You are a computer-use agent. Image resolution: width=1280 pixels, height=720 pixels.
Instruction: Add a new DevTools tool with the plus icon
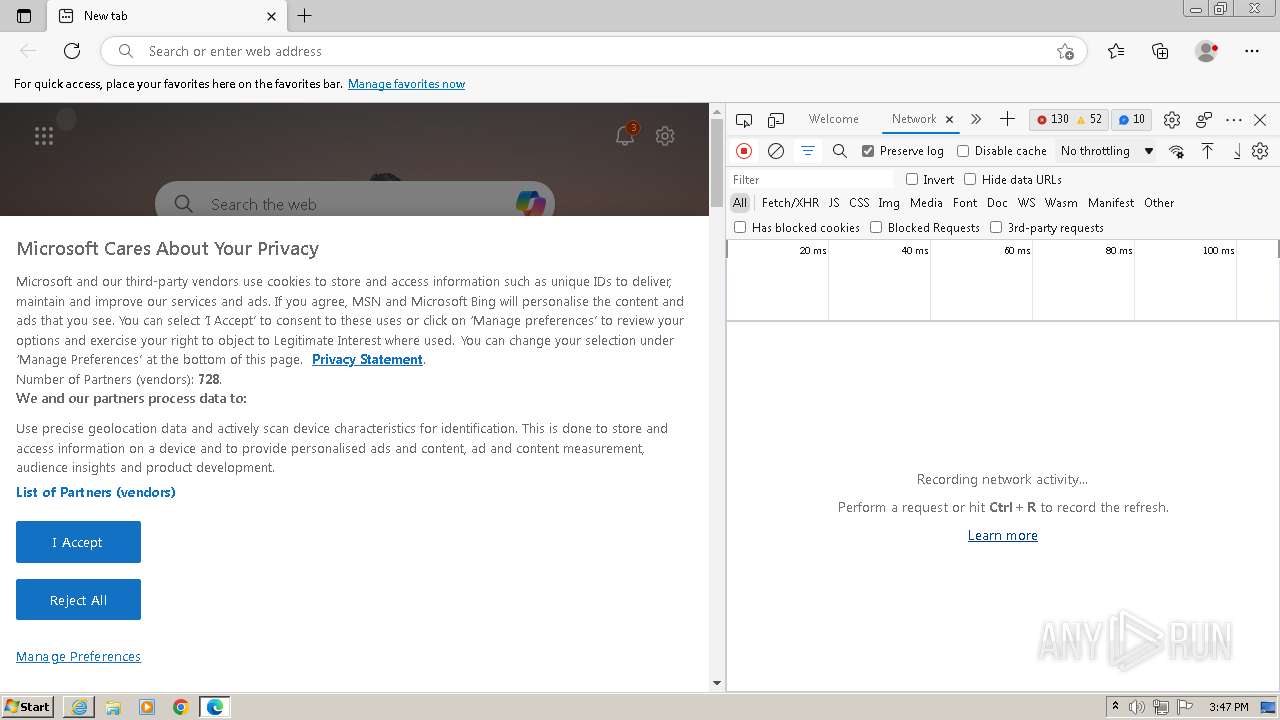click(x=1007, y=119)
